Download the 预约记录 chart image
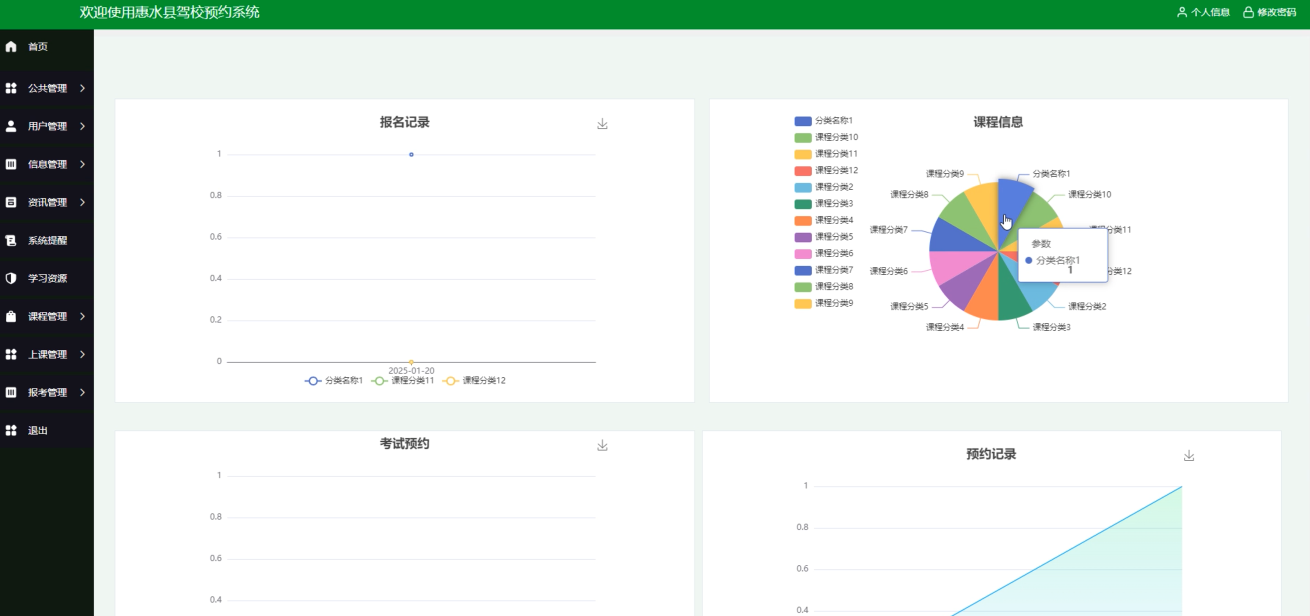 pos(1189,456)
